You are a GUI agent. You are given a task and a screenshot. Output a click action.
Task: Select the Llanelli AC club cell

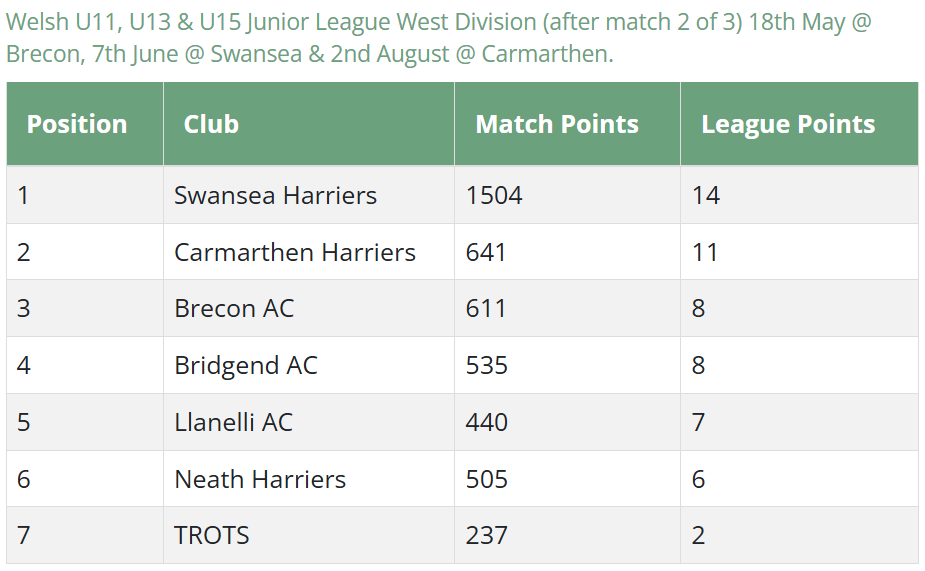click(x=309, y=422)
